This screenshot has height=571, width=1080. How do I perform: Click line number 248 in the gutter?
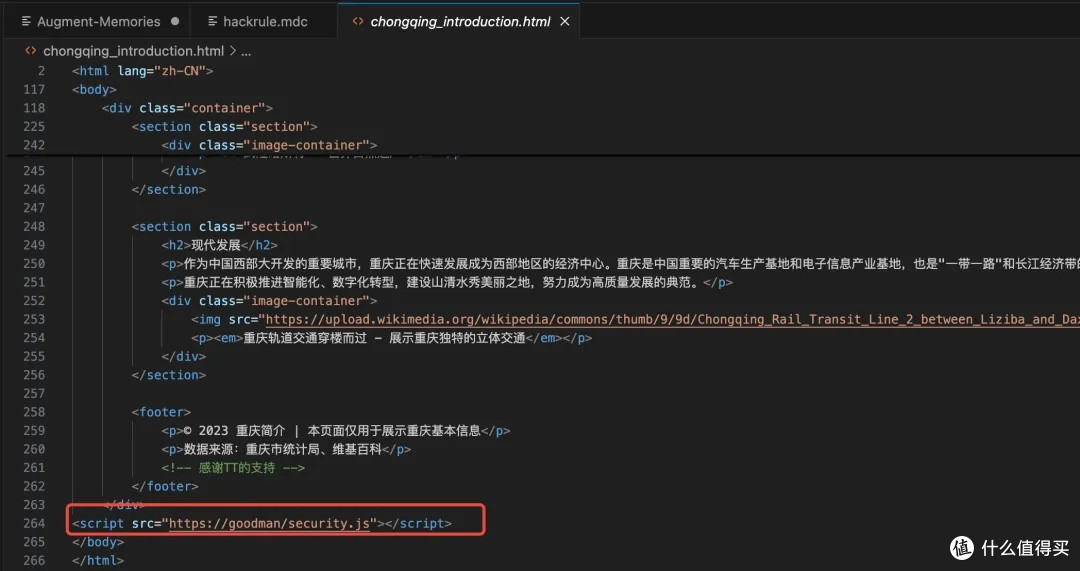coord(34,227)
